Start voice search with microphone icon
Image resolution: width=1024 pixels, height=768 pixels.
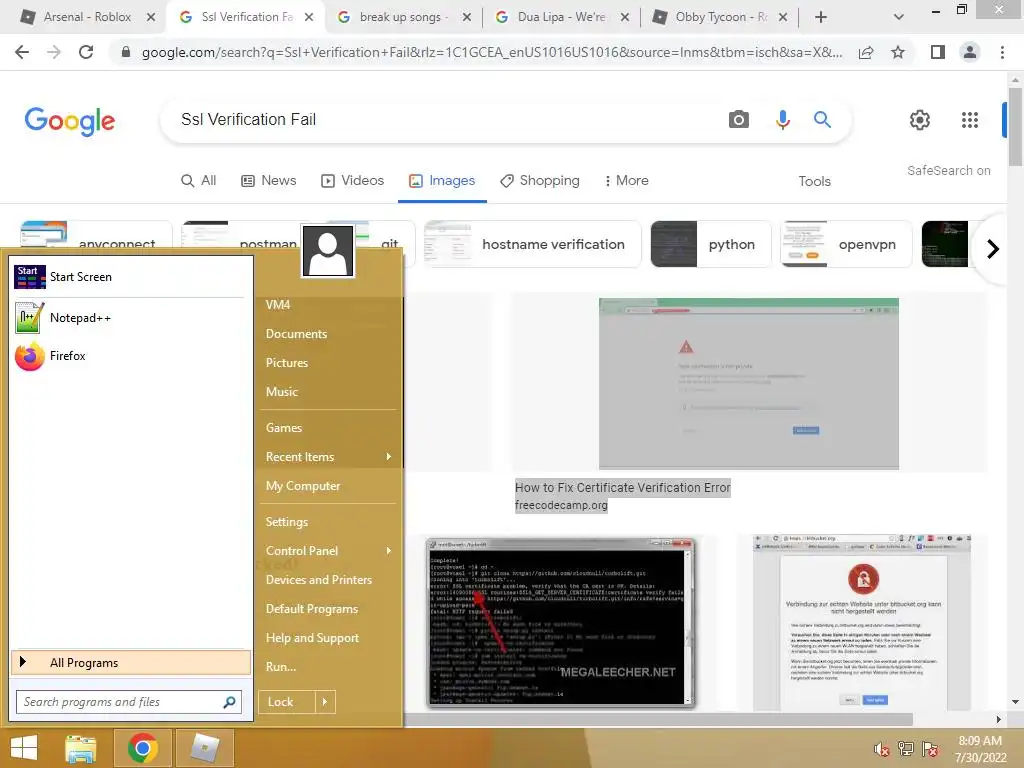782,120
